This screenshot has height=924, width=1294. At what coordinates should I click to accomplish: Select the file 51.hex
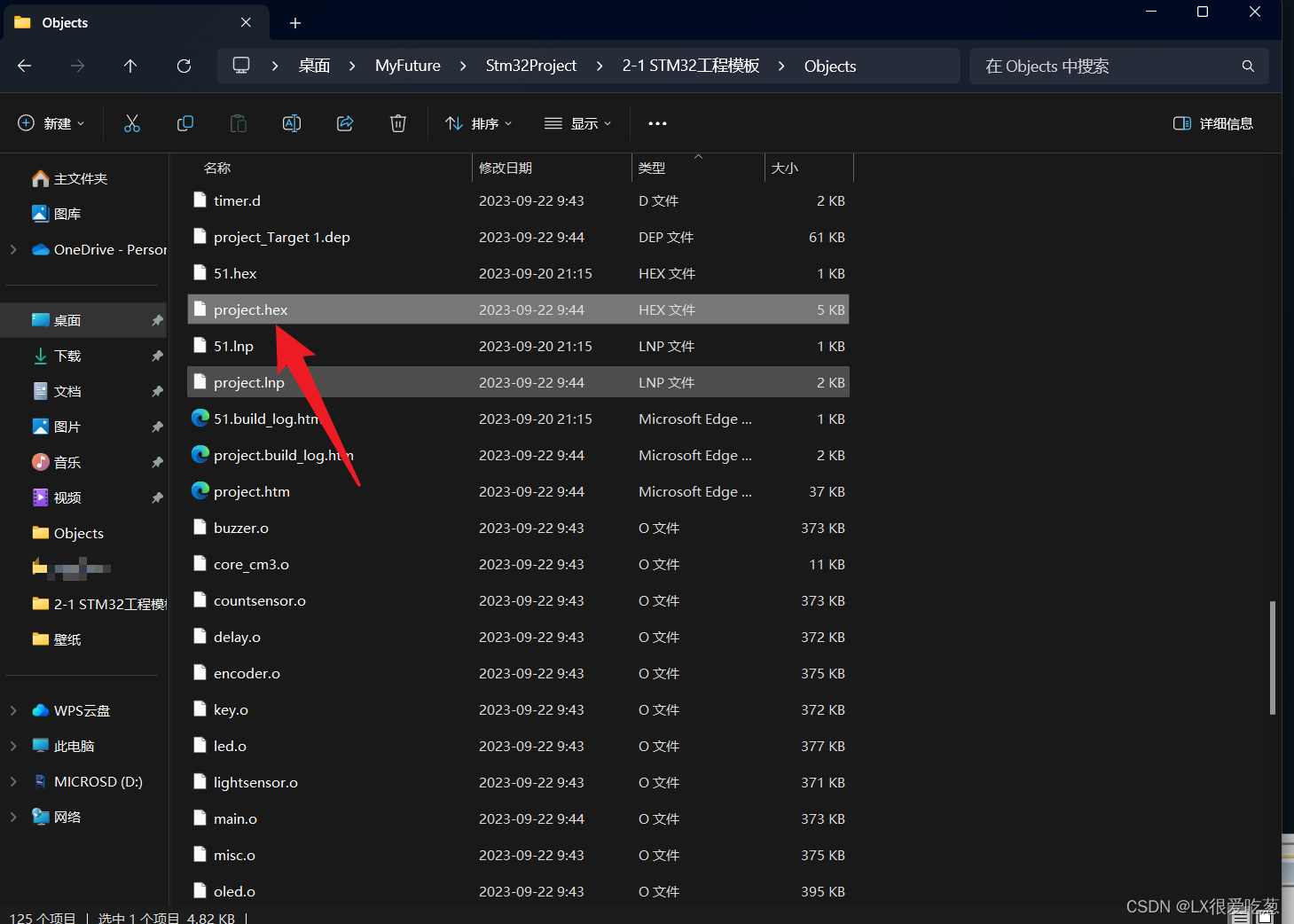pyautogui.click(x=519, y=273)
